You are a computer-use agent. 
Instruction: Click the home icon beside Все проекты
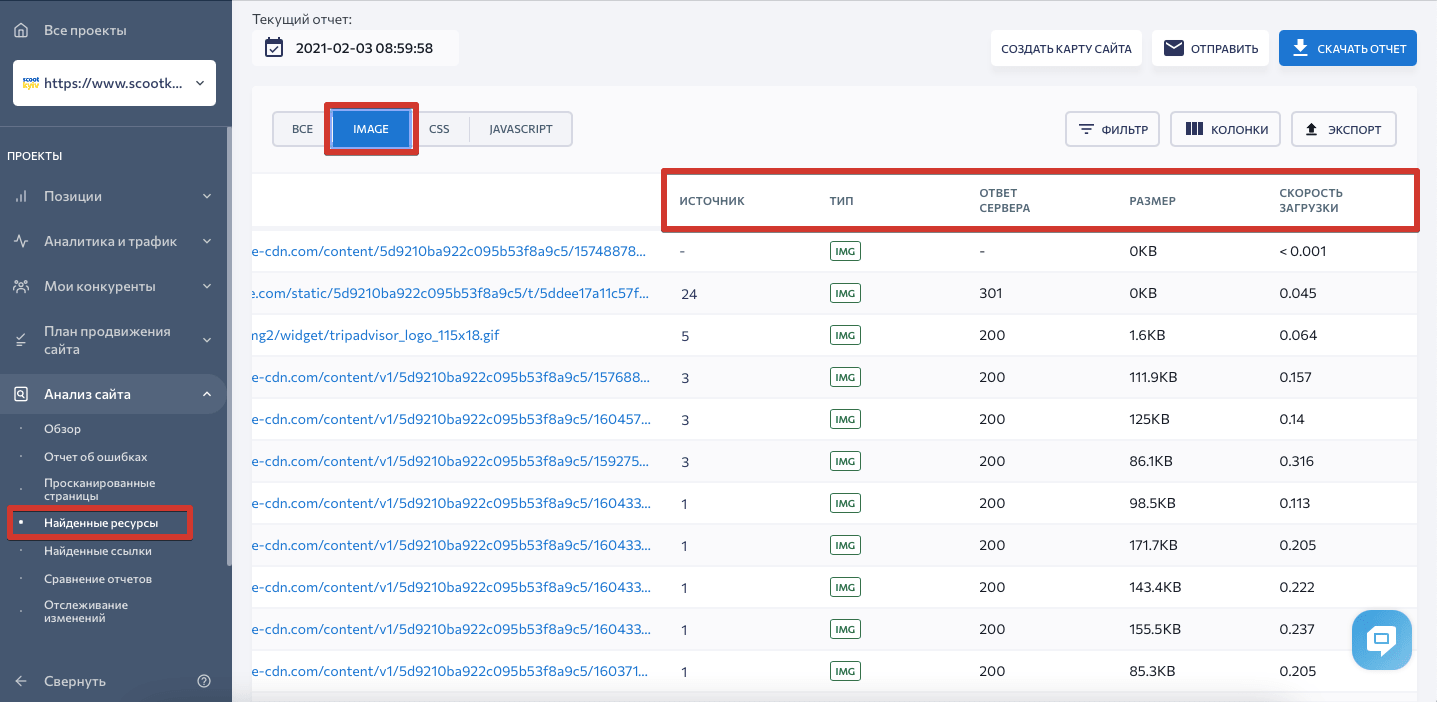coord(21,30)
